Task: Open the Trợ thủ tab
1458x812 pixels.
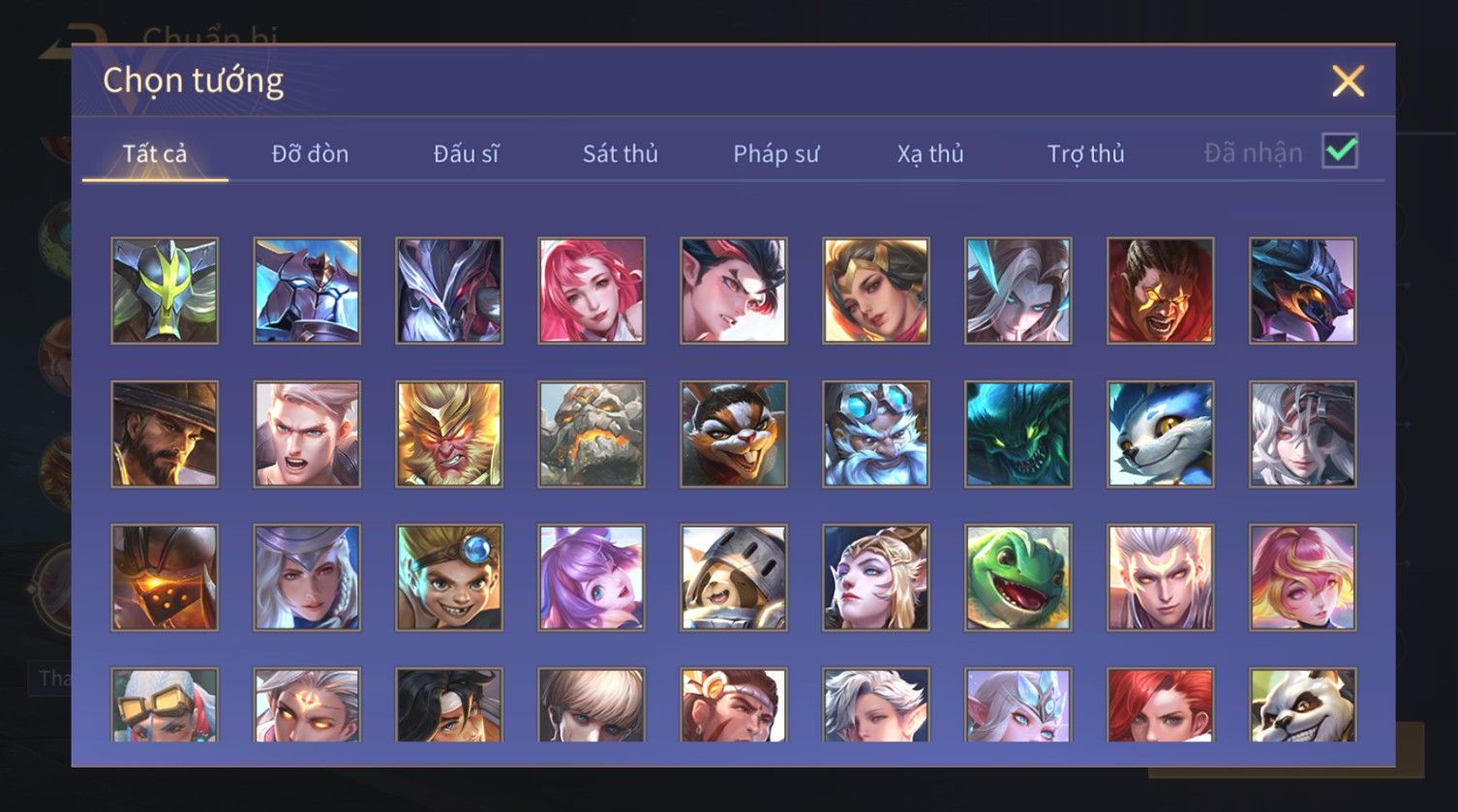Action: coord(1085,154)
